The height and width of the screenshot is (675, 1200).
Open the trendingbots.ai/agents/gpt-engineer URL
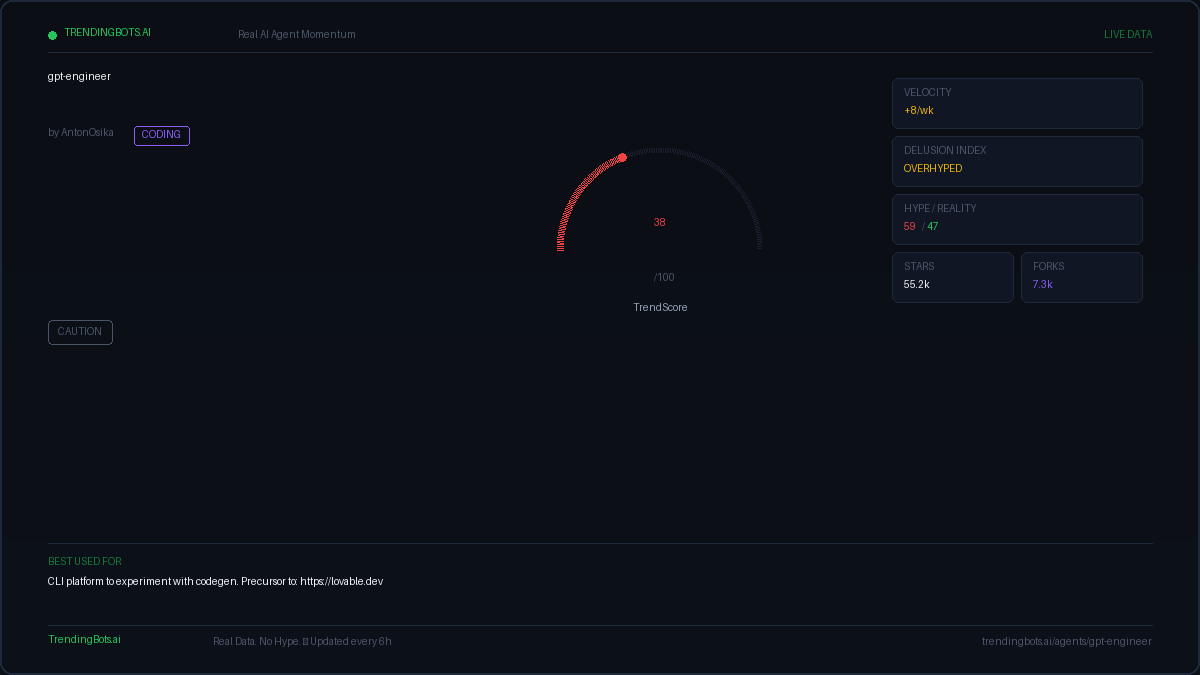[x=1067, y=642]
